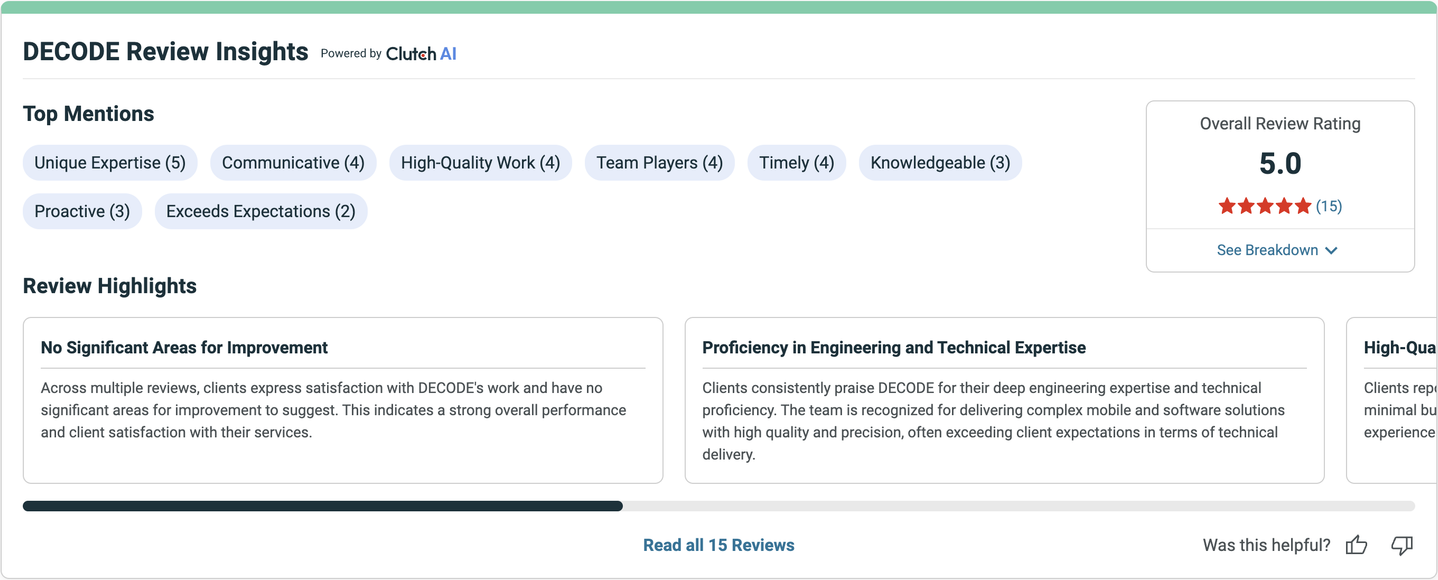
Task: Click the Review Highlights heading
Action: (x=110, y=286)
